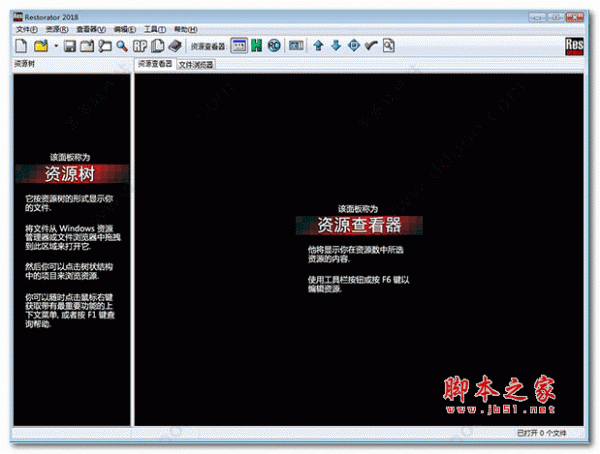
Task: Click the Restorator 2018 title bar icon
Action: 18,17
